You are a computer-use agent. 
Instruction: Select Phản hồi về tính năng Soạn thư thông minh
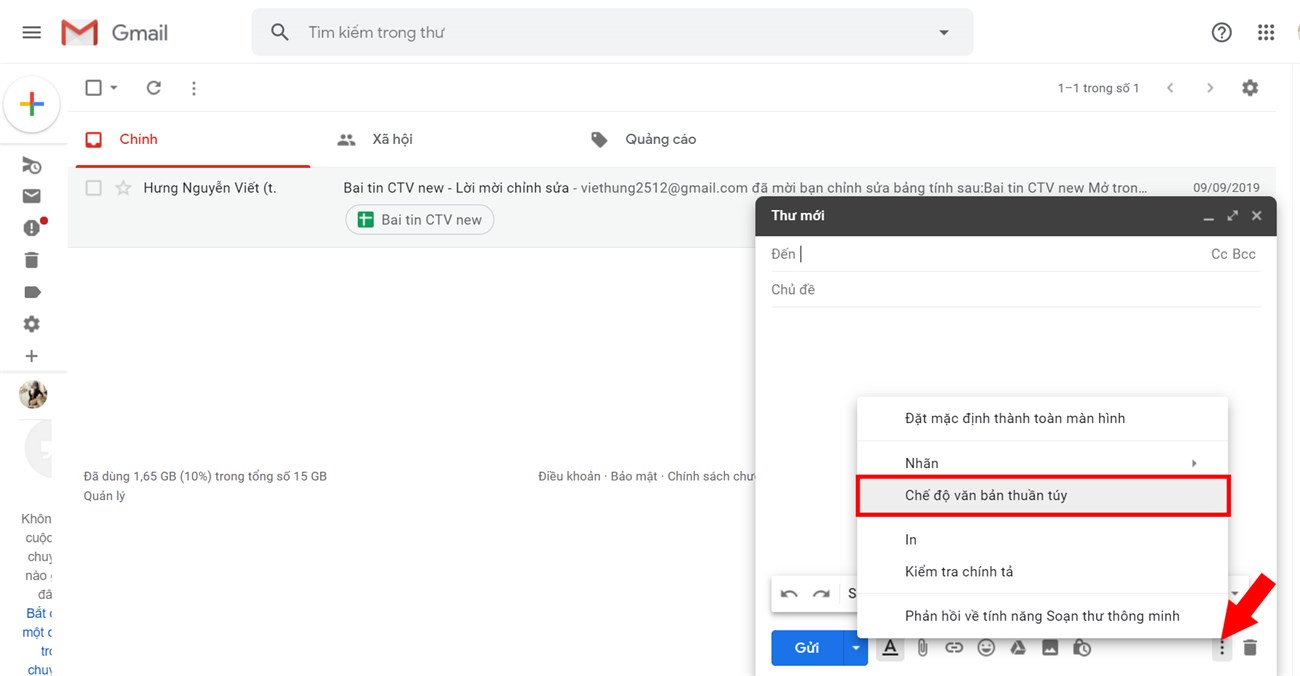1042,616
